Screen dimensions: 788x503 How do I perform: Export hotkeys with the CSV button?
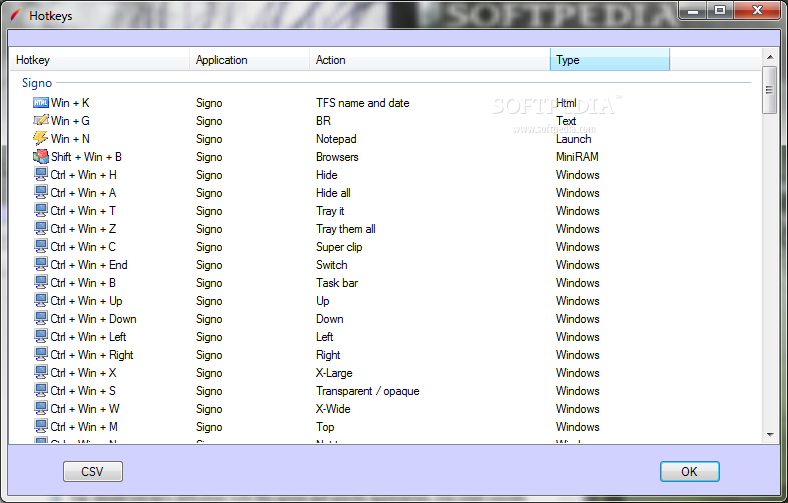pyautogui.click(x=93, y=471)
